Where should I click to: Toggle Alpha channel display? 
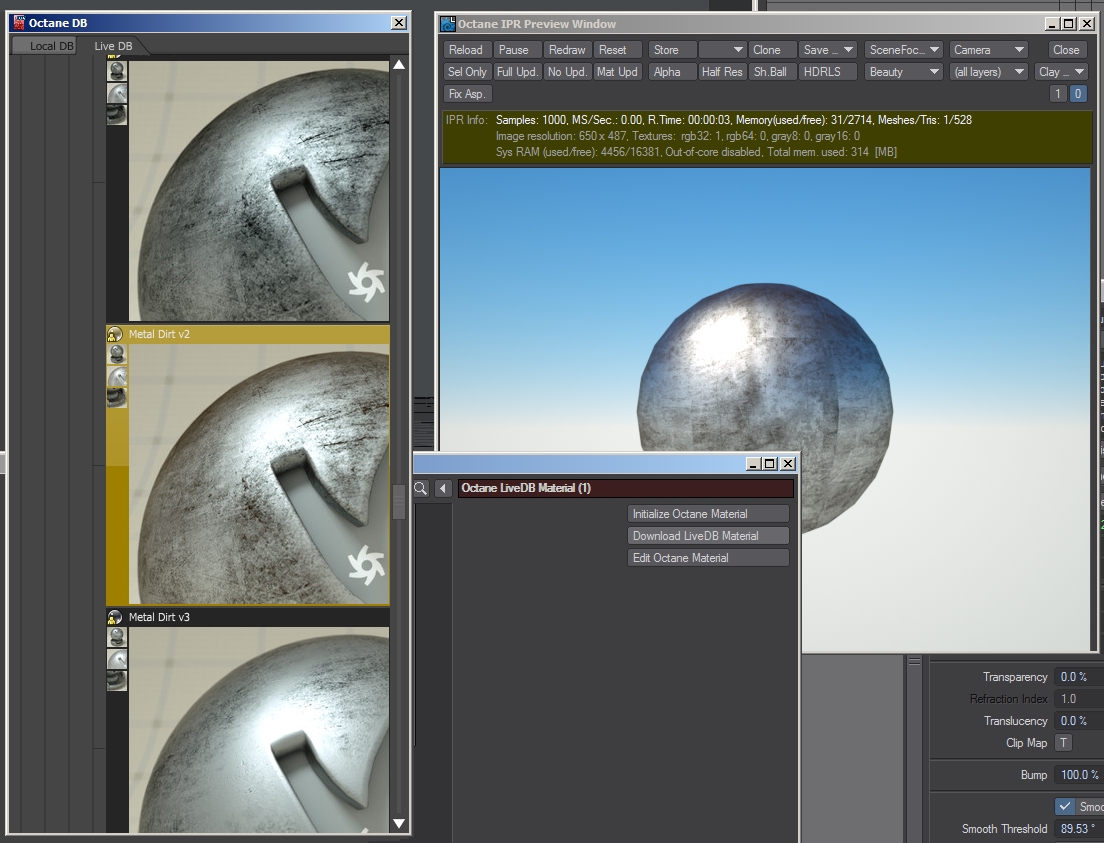tap(672, 72)
